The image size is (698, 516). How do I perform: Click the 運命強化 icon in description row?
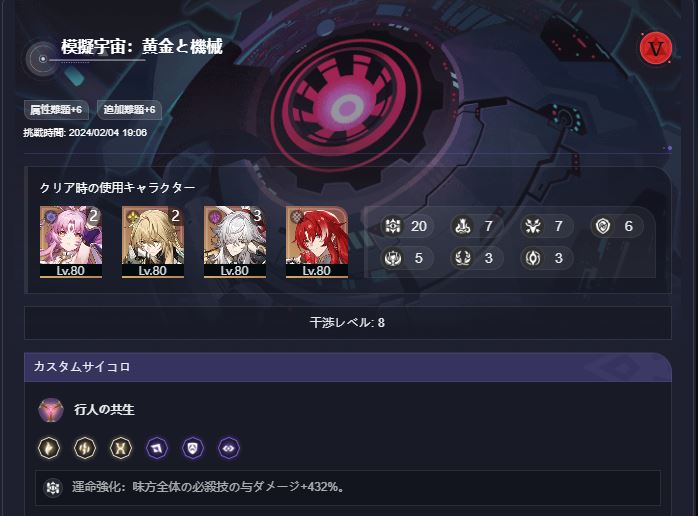(53, 487)
